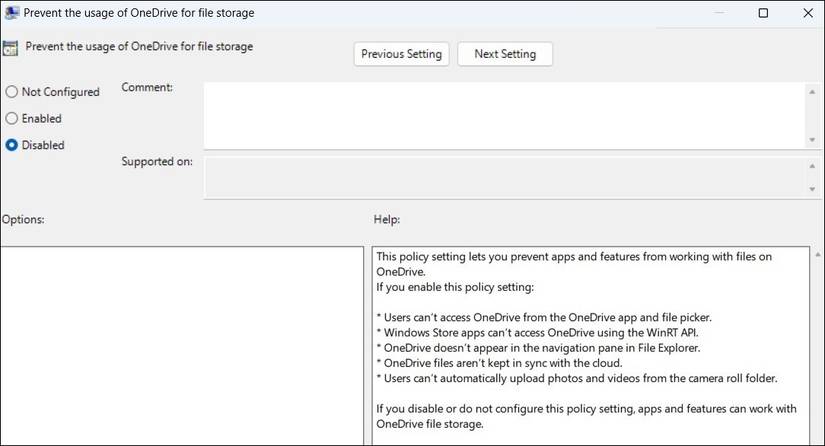
Task: Click inside the empty Options pane
Action: pos(181,345)
